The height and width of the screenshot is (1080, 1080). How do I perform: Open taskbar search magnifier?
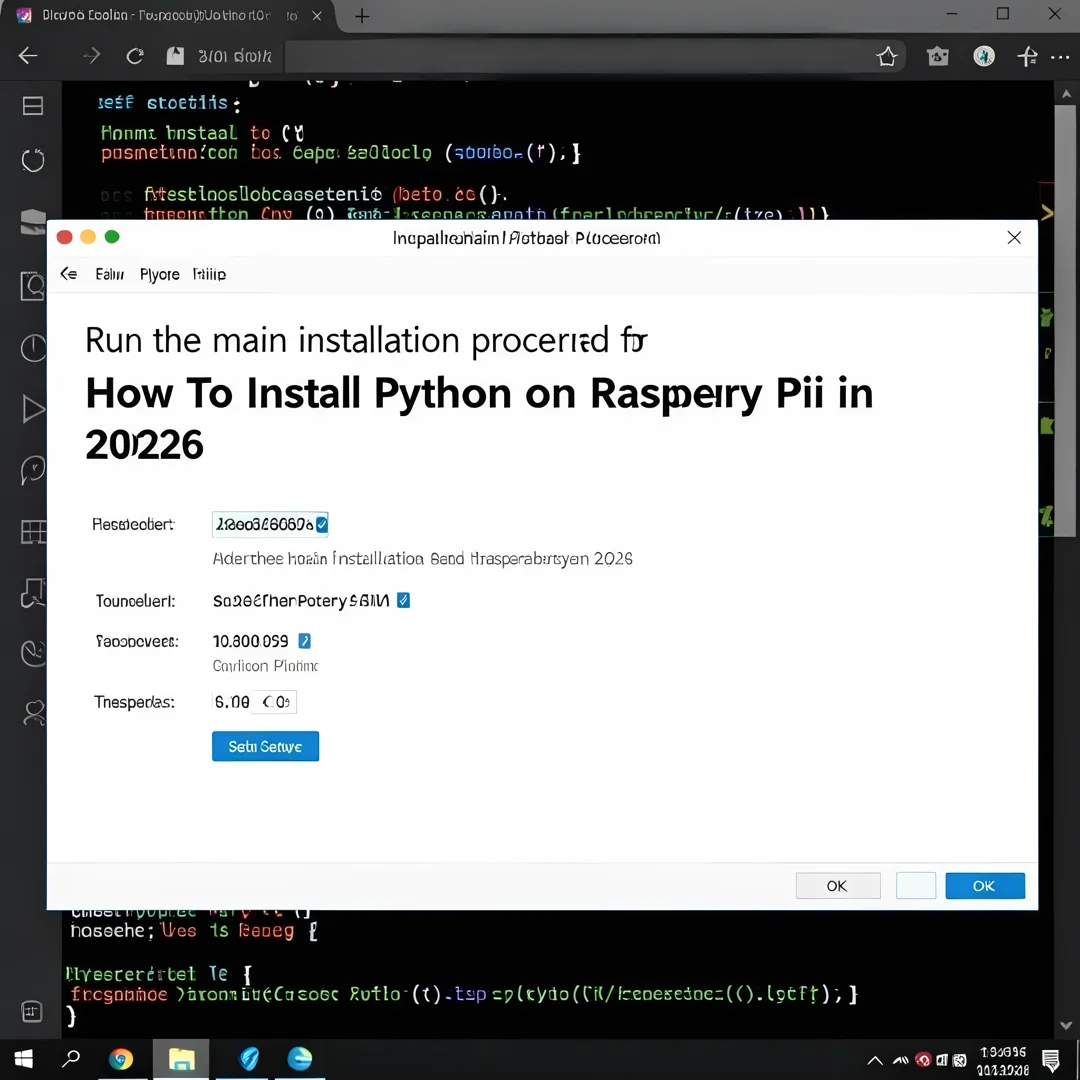tap(71, 1059)
